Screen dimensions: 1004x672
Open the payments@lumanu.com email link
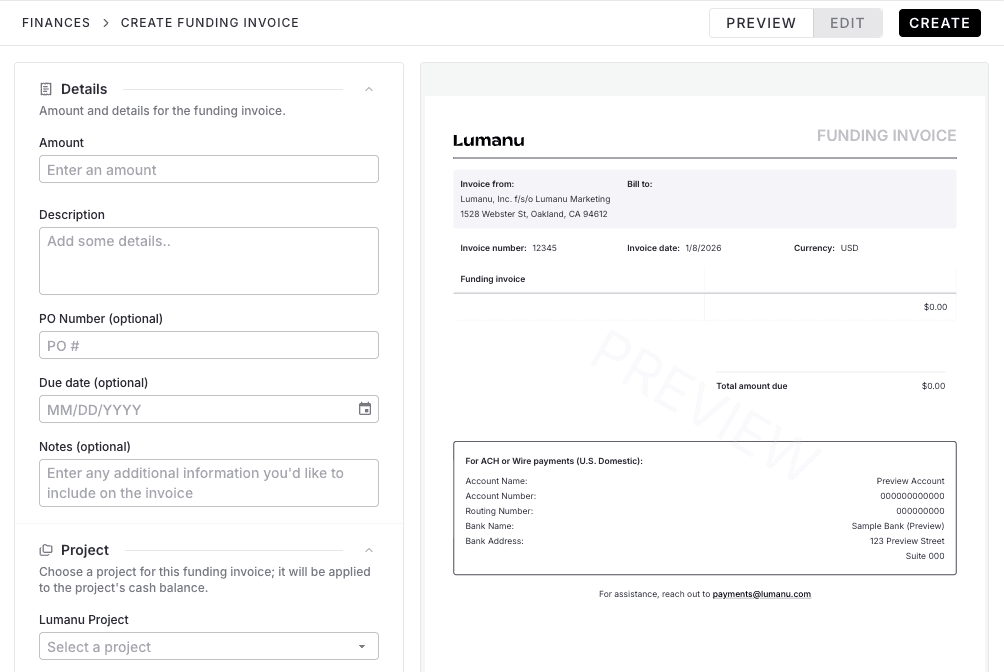point(761,594)
